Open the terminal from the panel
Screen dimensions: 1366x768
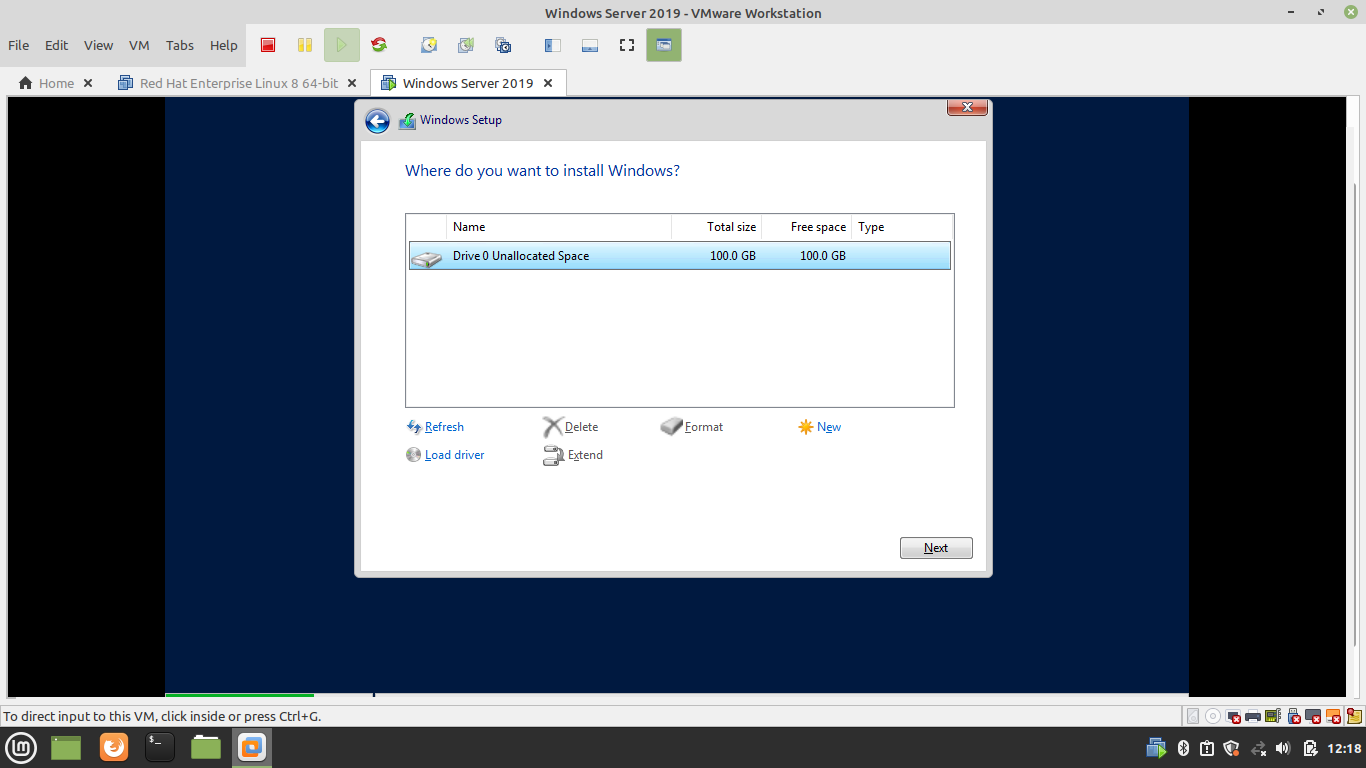[x=160, y=747]
